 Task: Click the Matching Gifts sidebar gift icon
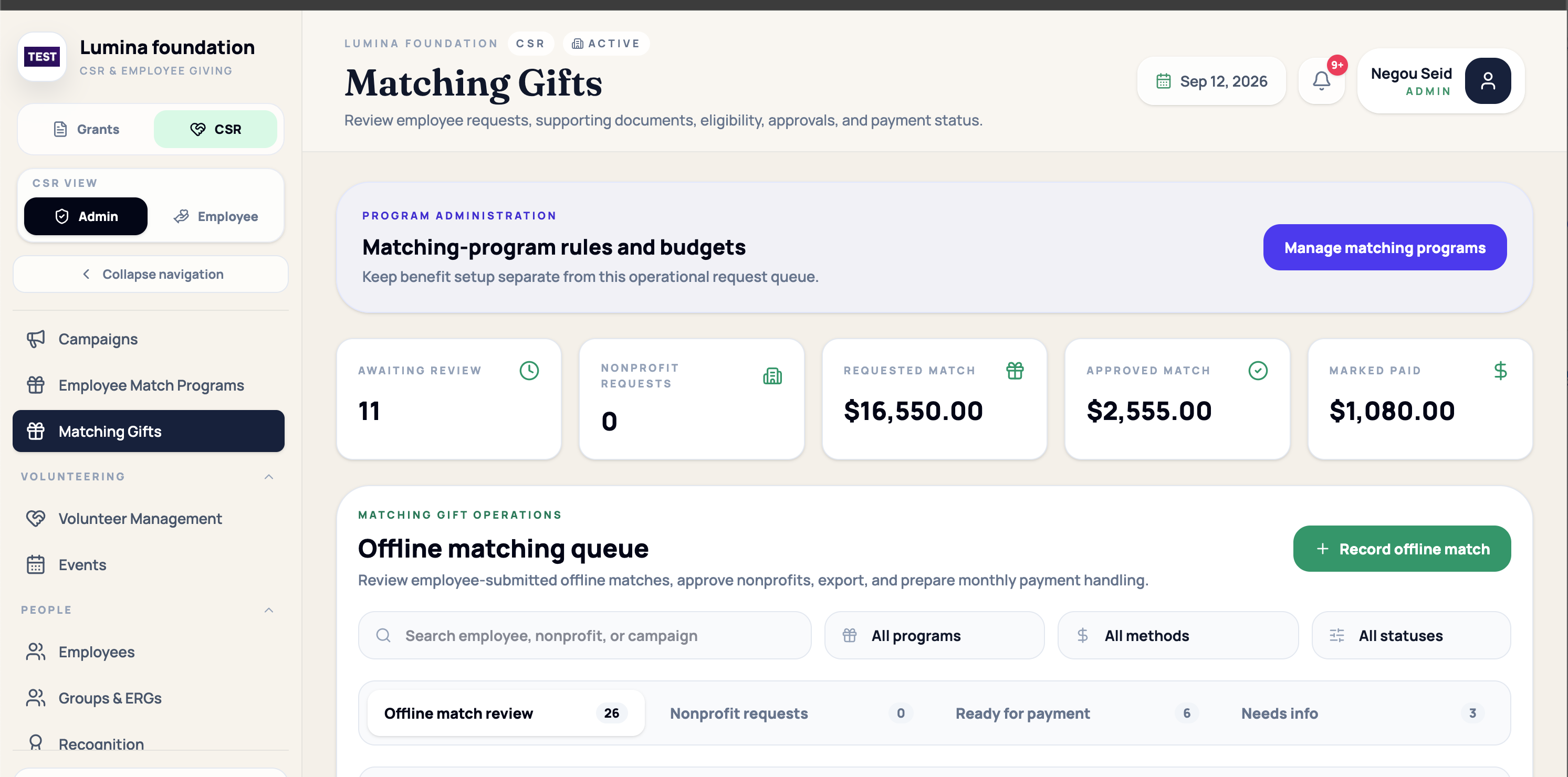(x=36, y=432)
